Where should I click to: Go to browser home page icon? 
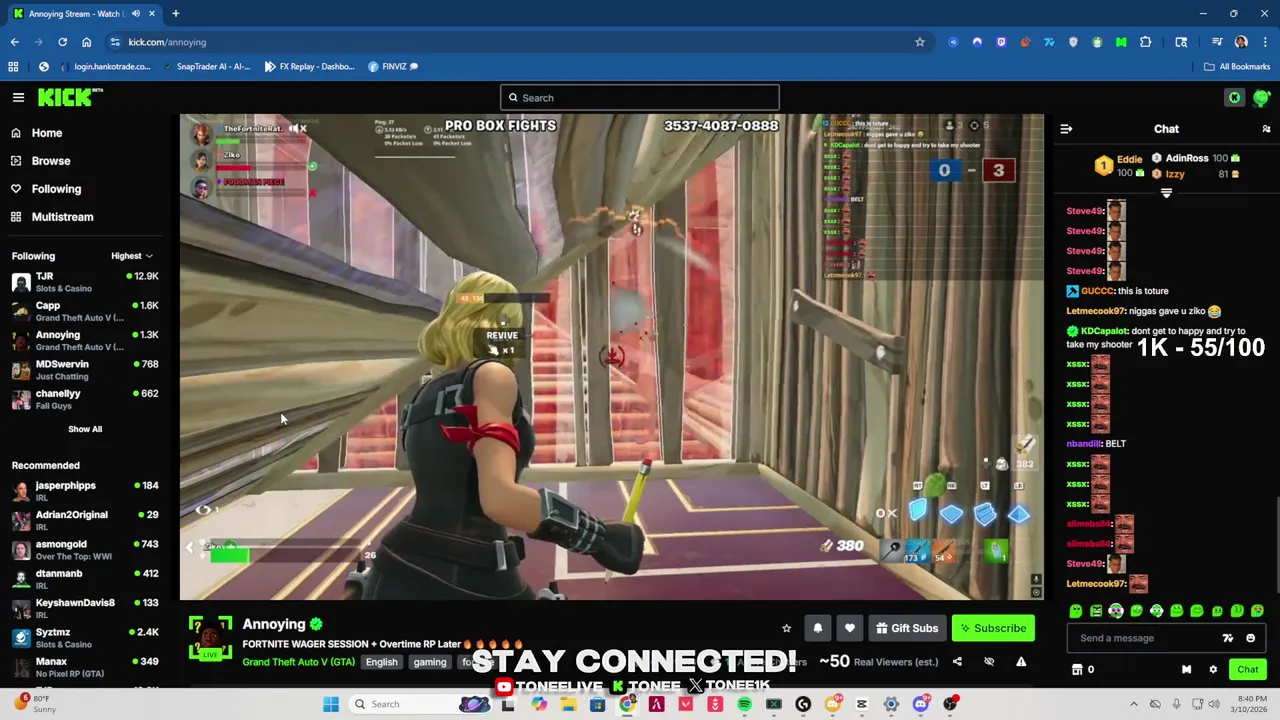click(86, 42)
